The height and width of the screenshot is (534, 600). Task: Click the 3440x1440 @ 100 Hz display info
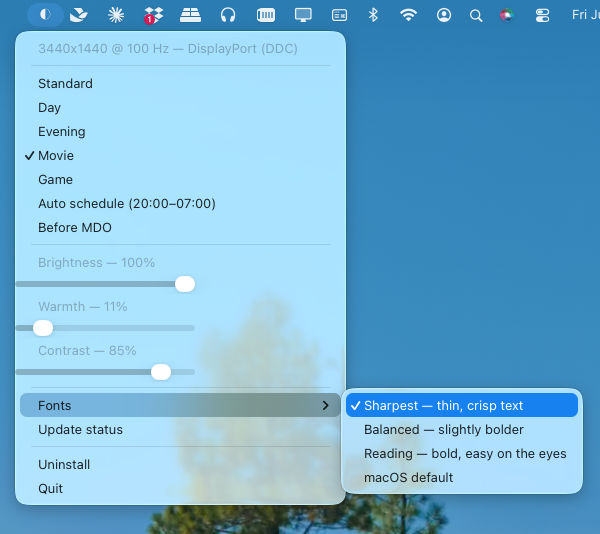click(x=168, y=49)
